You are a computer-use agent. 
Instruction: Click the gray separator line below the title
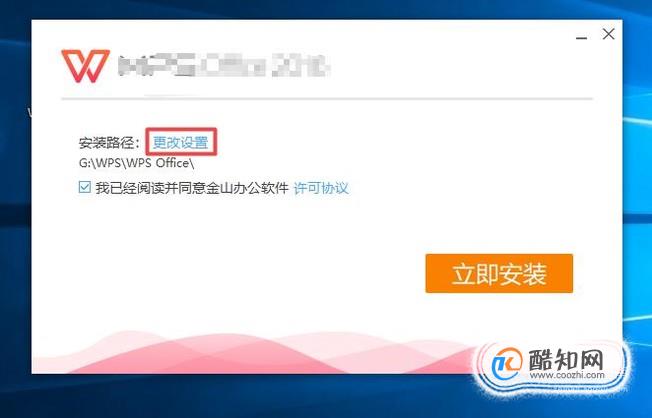[x=327, y=99]
